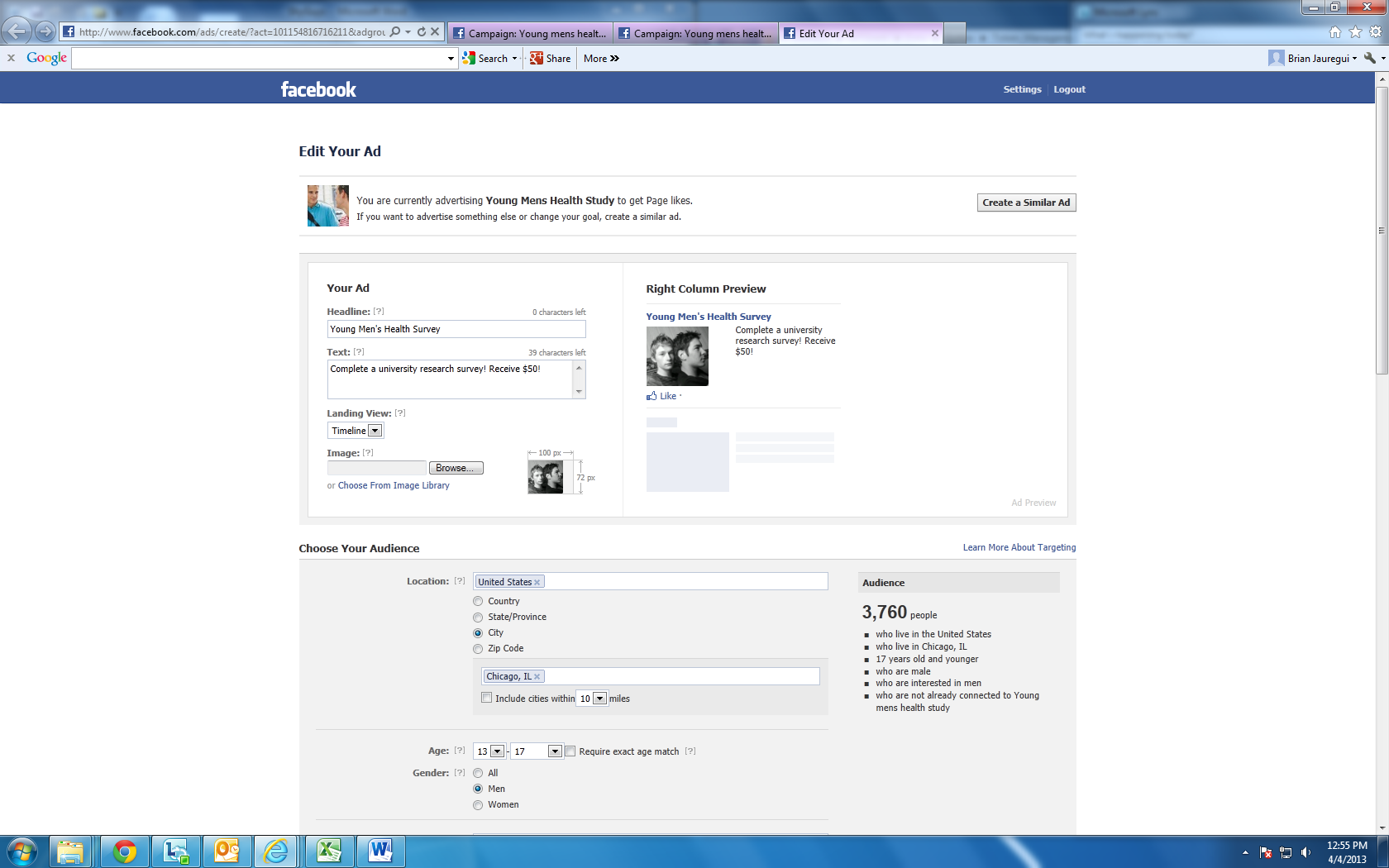Screen dimensions: 1389x868
Task: Click the ad preview photo of two men
Action: pyautogui.click(x=677, y=356)
